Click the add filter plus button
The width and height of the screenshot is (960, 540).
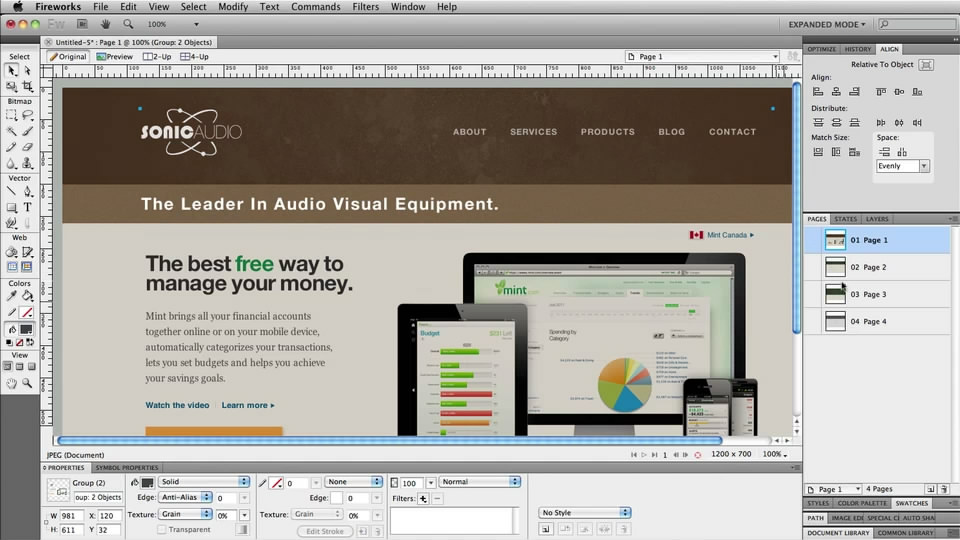click(x=423, y=498)
